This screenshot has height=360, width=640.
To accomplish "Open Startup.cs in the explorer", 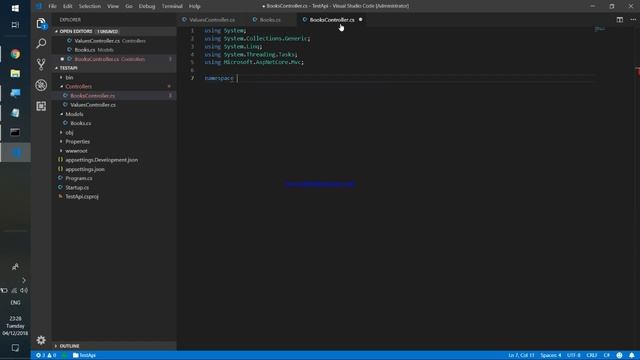I will point(77,187).
